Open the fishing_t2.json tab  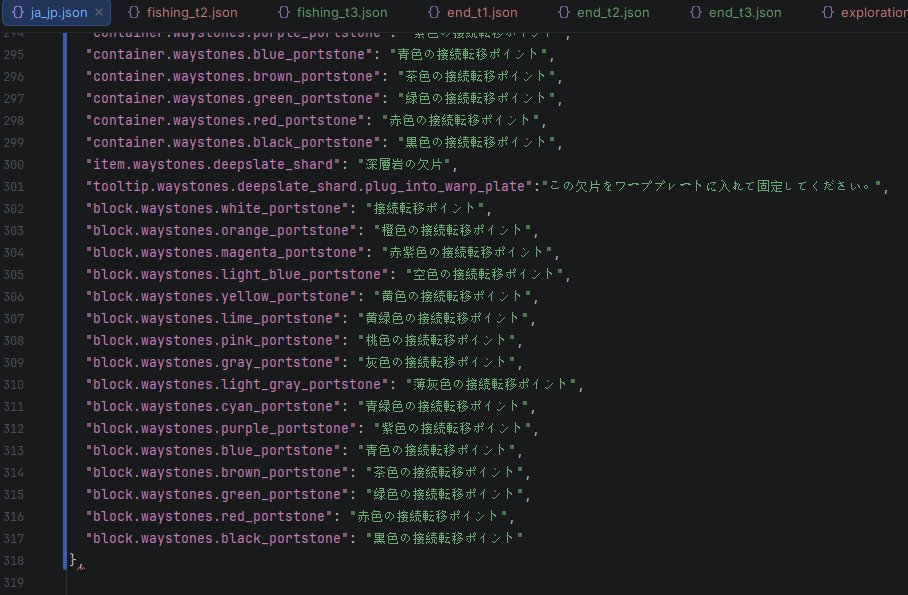[182, 12]
